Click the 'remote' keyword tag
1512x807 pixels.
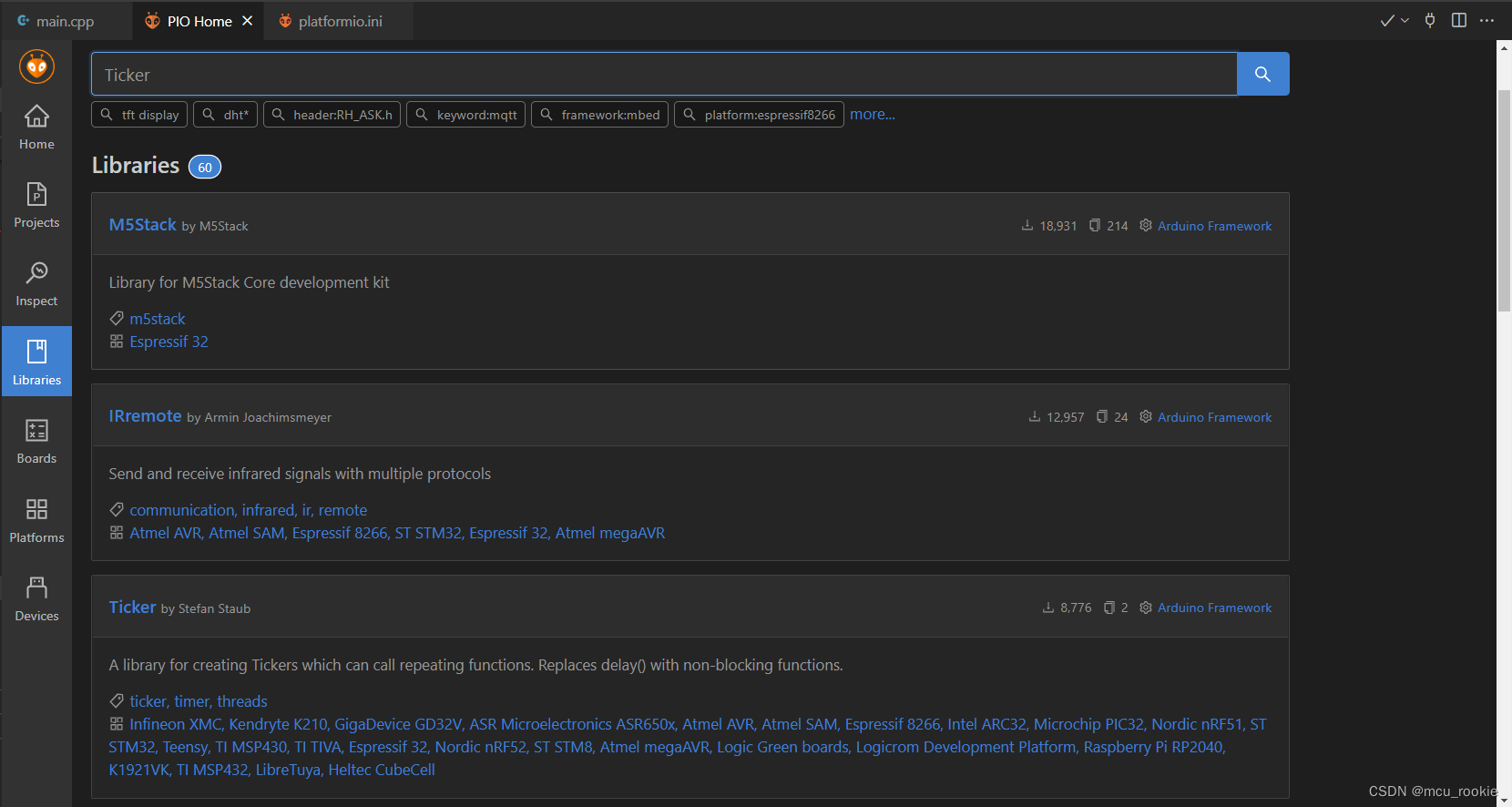(343, 510)
